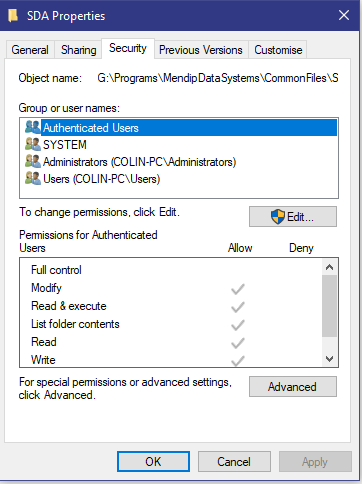Switch to the Customise tab

(278, 50)
